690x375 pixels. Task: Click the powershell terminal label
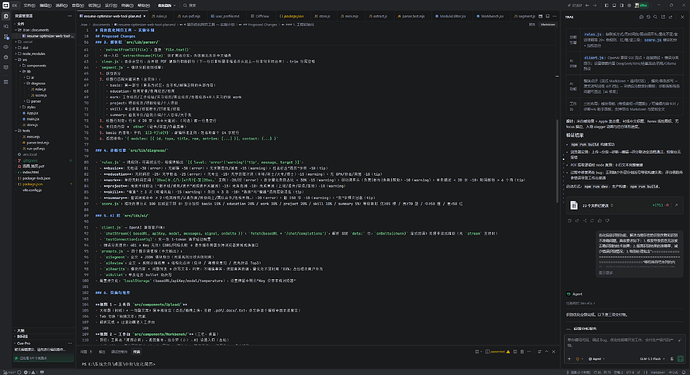click(498, 352)
